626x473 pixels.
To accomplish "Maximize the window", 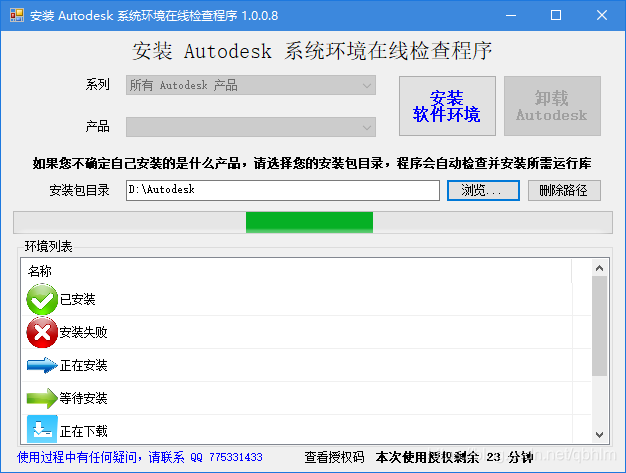I will click(556, 15).
